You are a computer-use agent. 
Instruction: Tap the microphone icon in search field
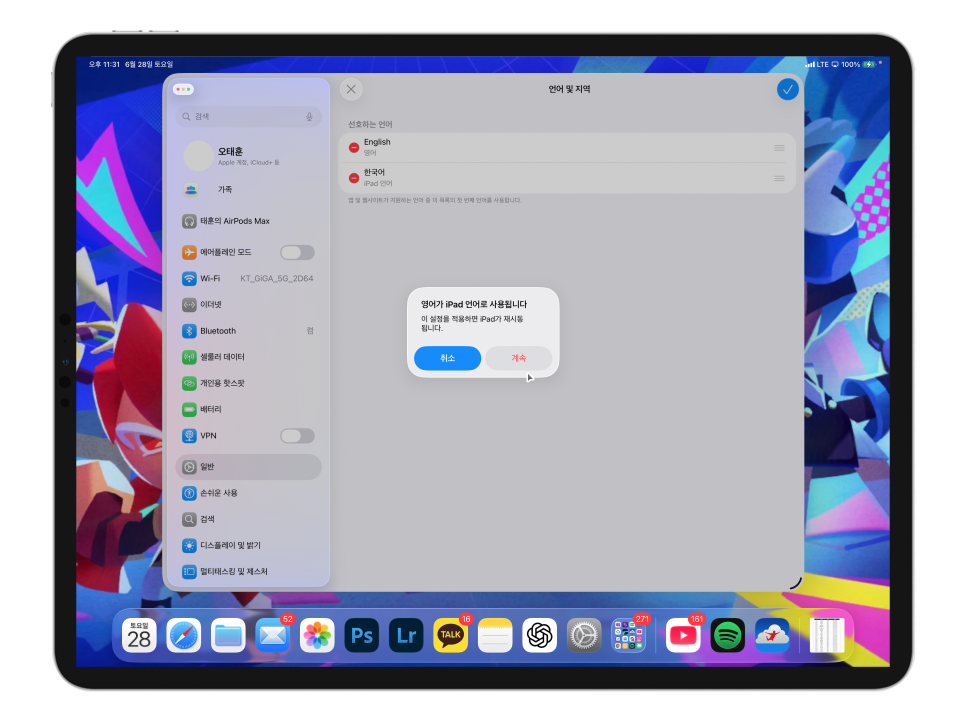click(309, 116)
